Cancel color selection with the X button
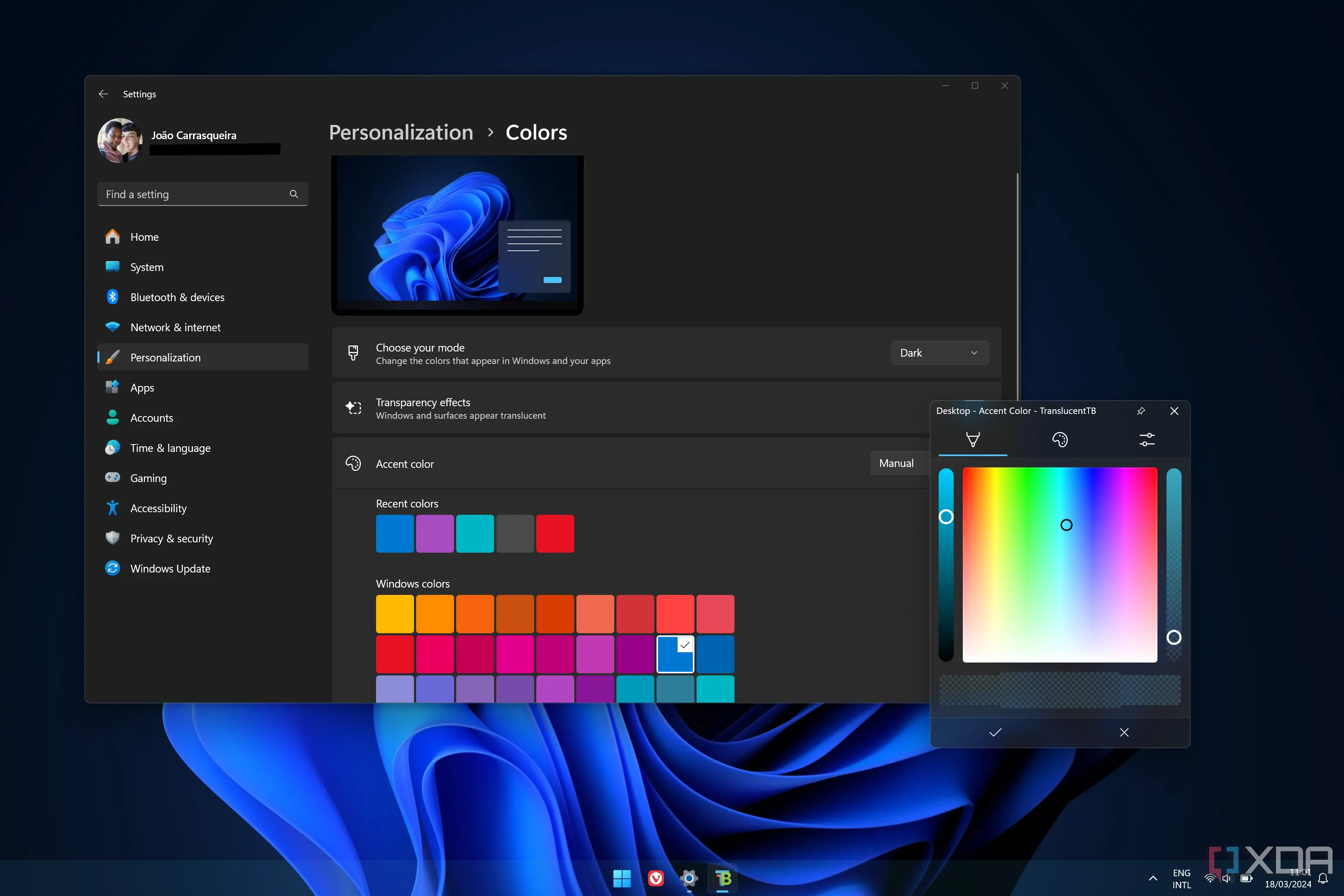This screenshot has width=1344, height=896. click(x=1124, y=733)
